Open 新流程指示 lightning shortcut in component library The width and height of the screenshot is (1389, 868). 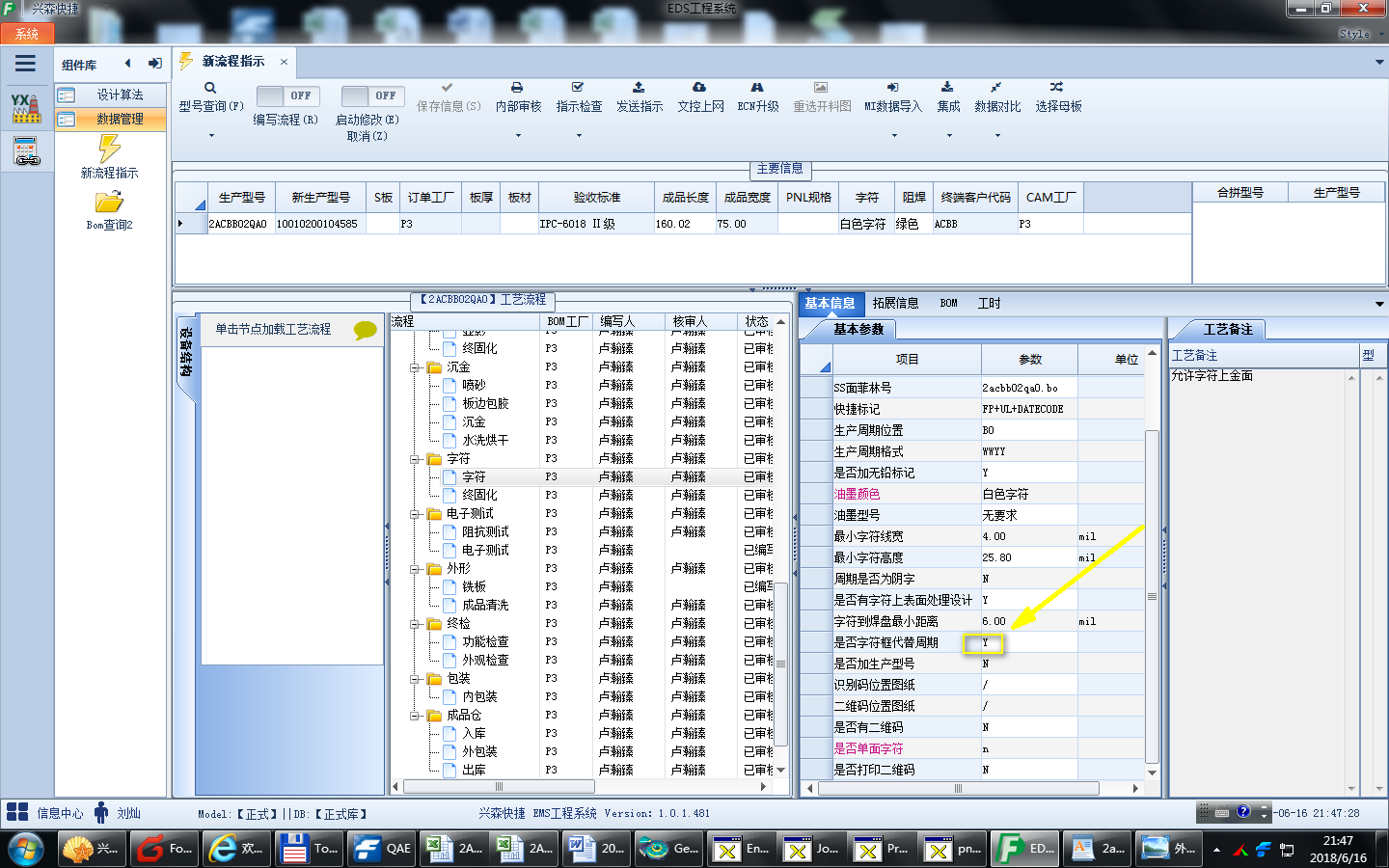109,149
